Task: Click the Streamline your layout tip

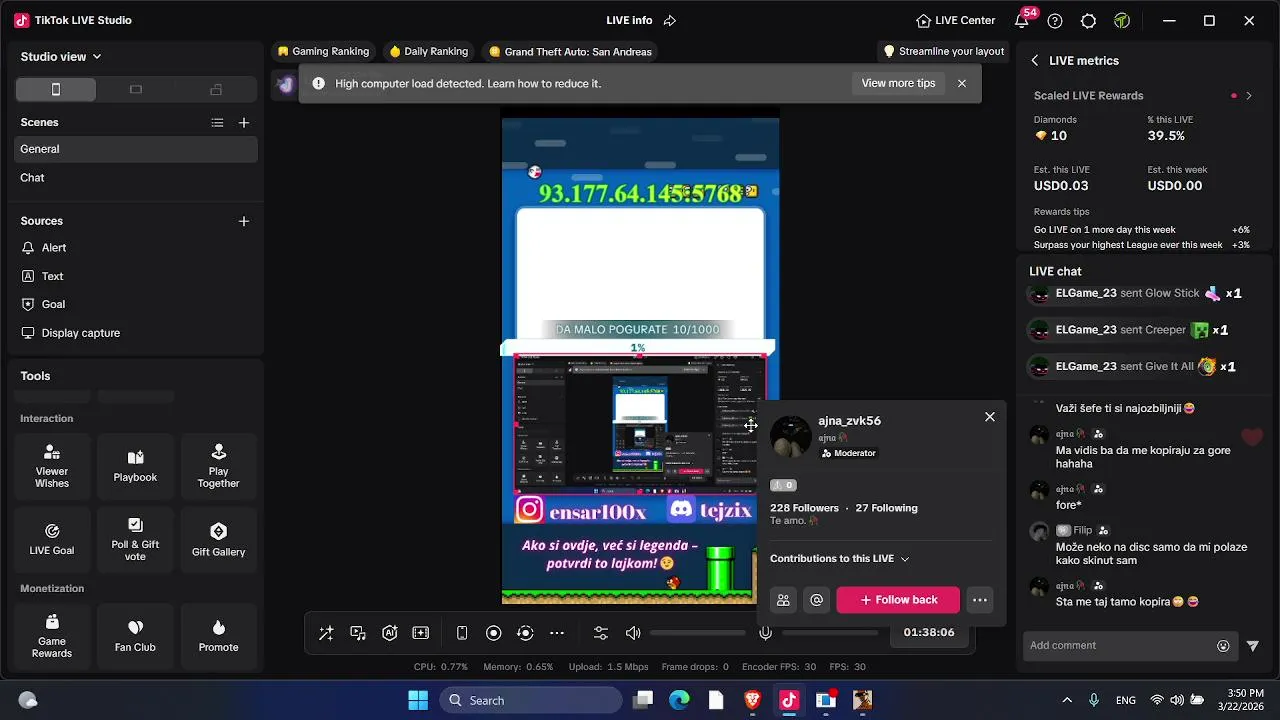Action: 944,51
